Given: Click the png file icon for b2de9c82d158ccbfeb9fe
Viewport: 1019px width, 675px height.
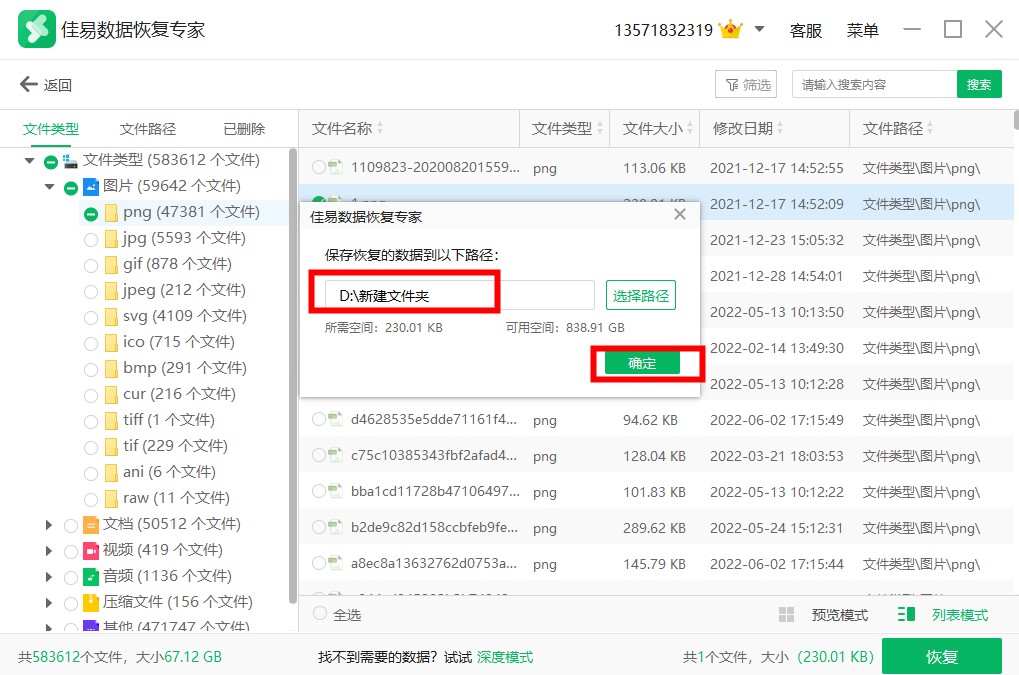Looking at the screenshot, I should [335, 527].
